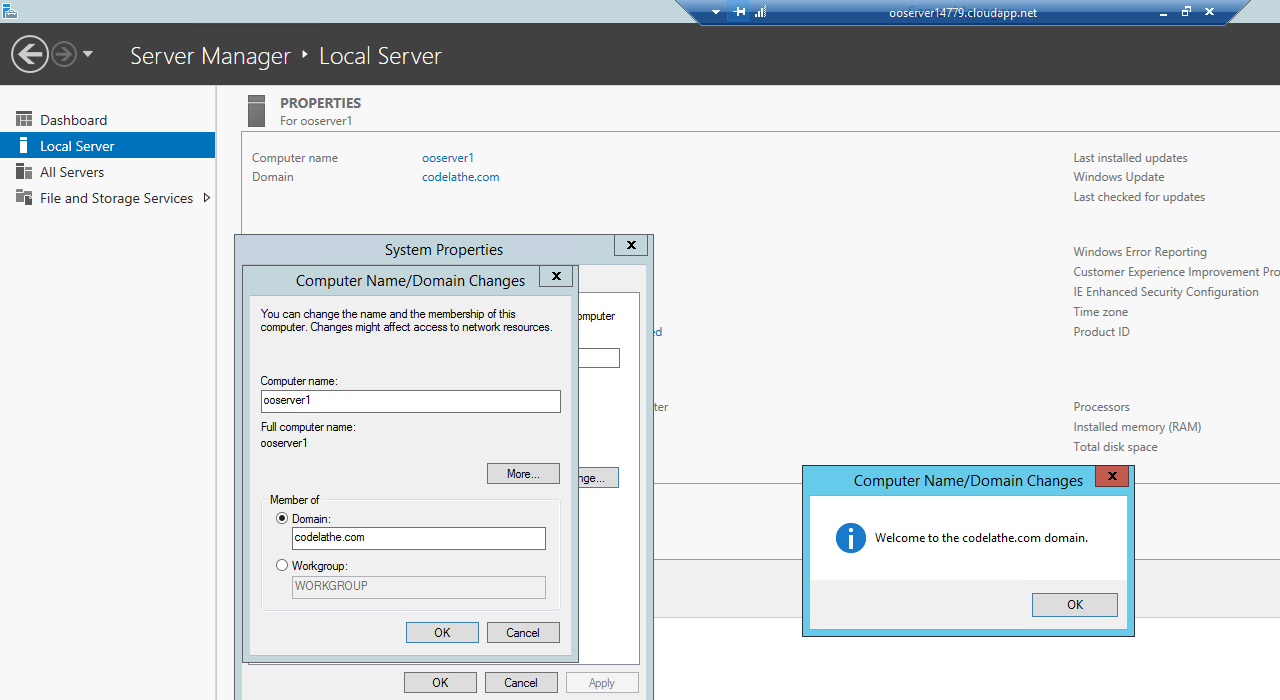
Task: Select the Domain radio button
Action: pyautogui.click(x=282, y=519)
